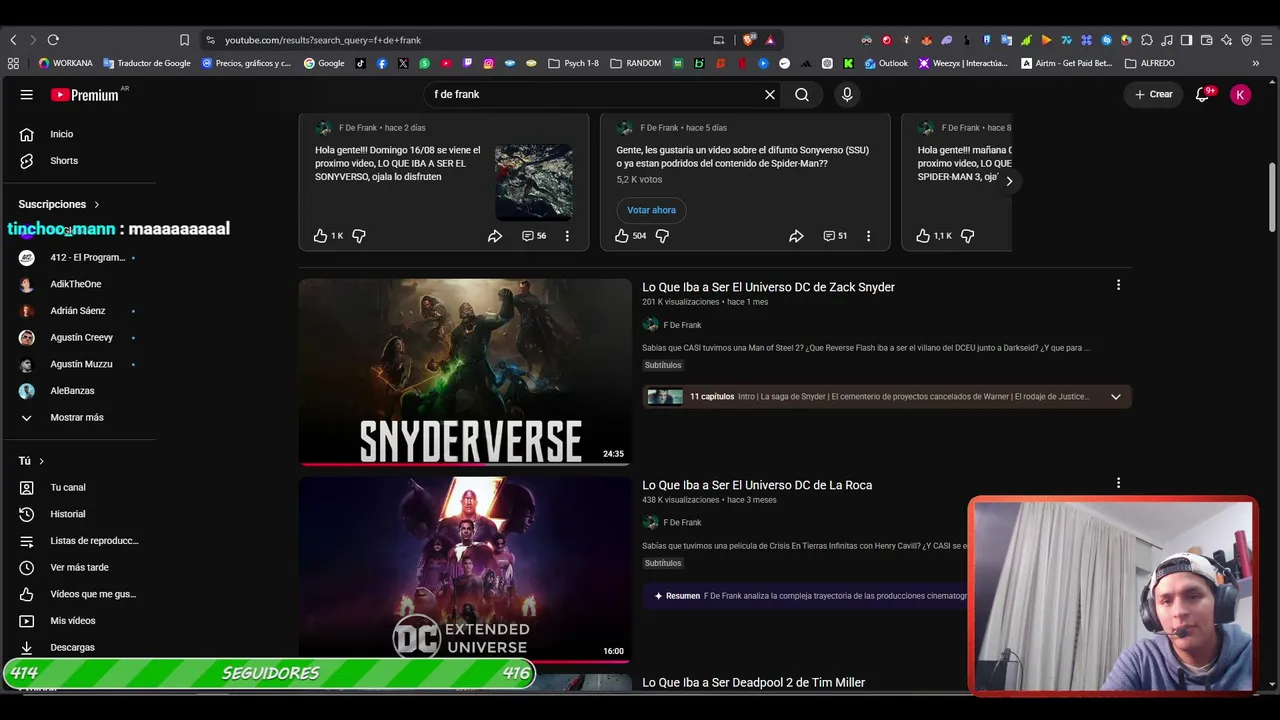Screen dimensions: 1280x720
Task: Like the post with 1,1 K likes
Action: pyautogui.click(x=923, y=236)
